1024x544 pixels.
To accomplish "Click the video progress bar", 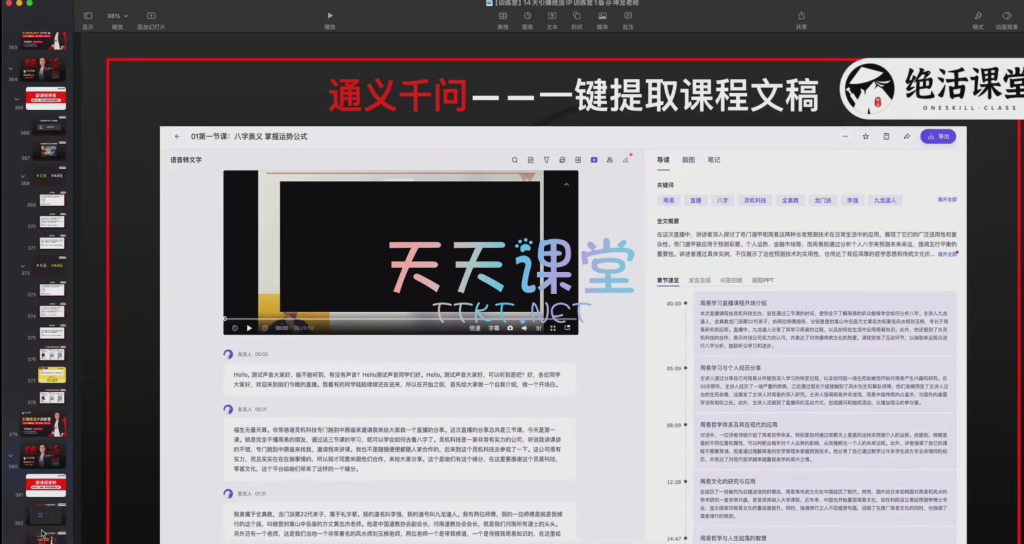I will 400,319.
